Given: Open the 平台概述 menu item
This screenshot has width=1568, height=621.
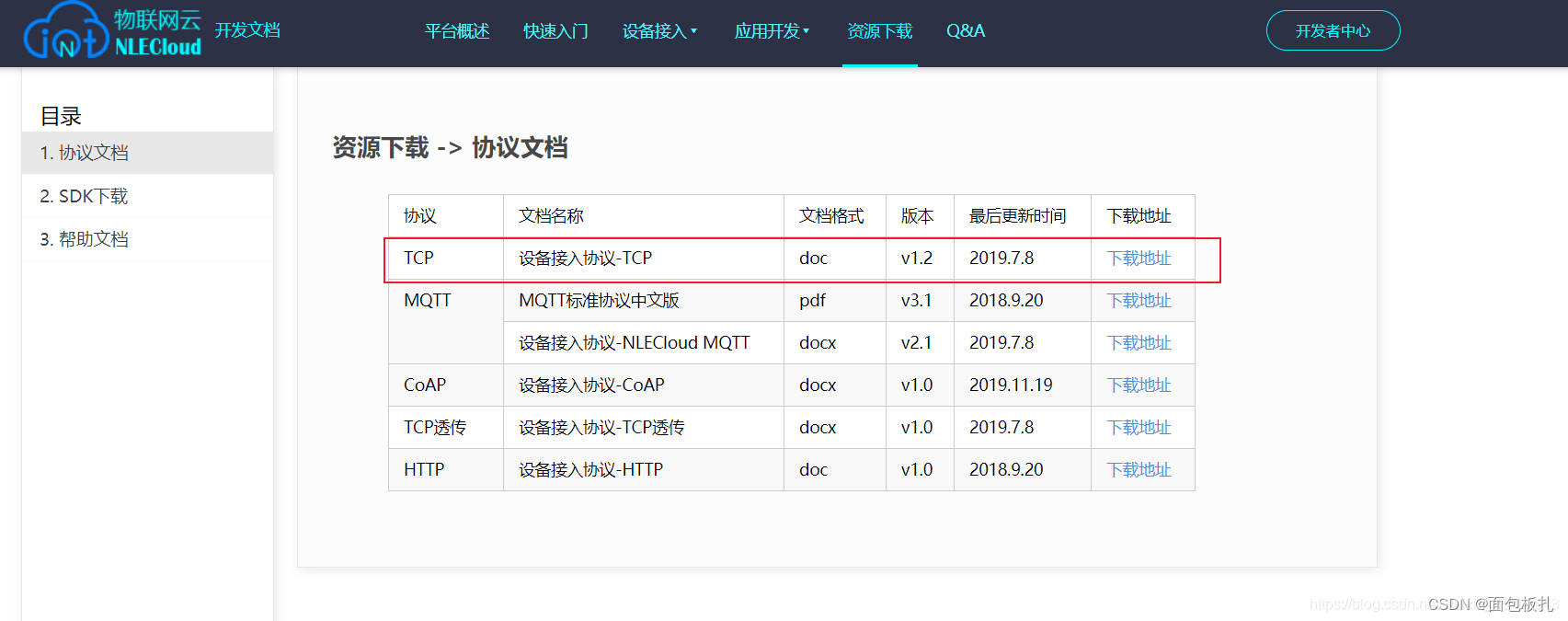Looking at the screenshot, I should [x=457, y=31].
